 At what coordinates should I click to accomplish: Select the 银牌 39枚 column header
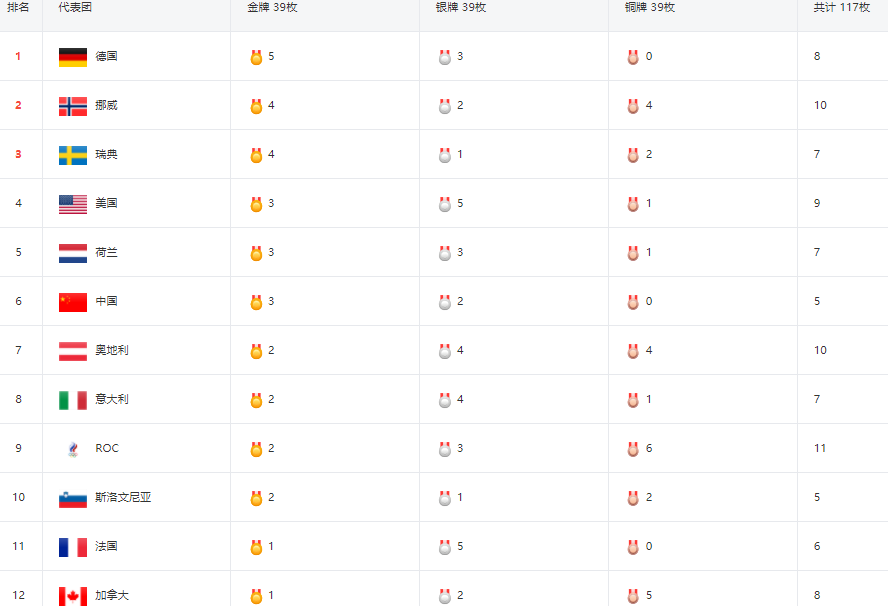[x=461, y=7]
